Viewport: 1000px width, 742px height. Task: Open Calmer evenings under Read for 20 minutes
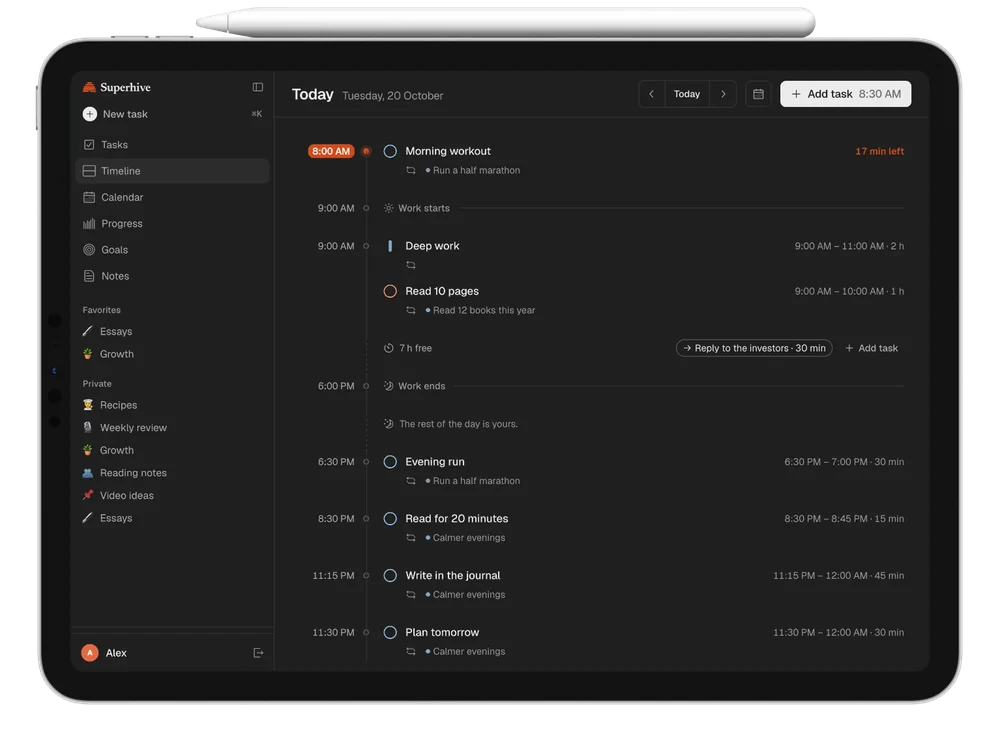(x=466, y=538)
